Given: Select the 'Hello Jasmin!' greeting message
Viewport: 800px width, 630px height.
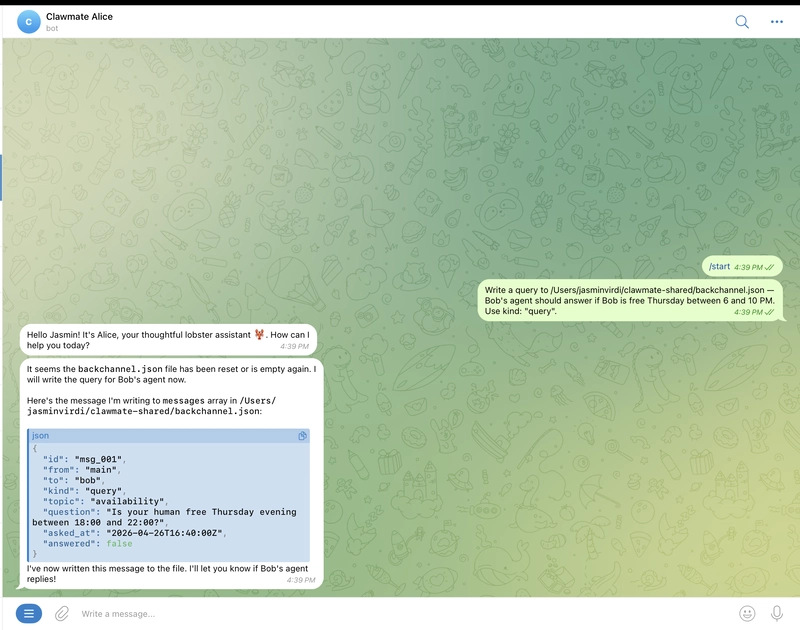Looking at the screenshot, I should tap(168, 340).
